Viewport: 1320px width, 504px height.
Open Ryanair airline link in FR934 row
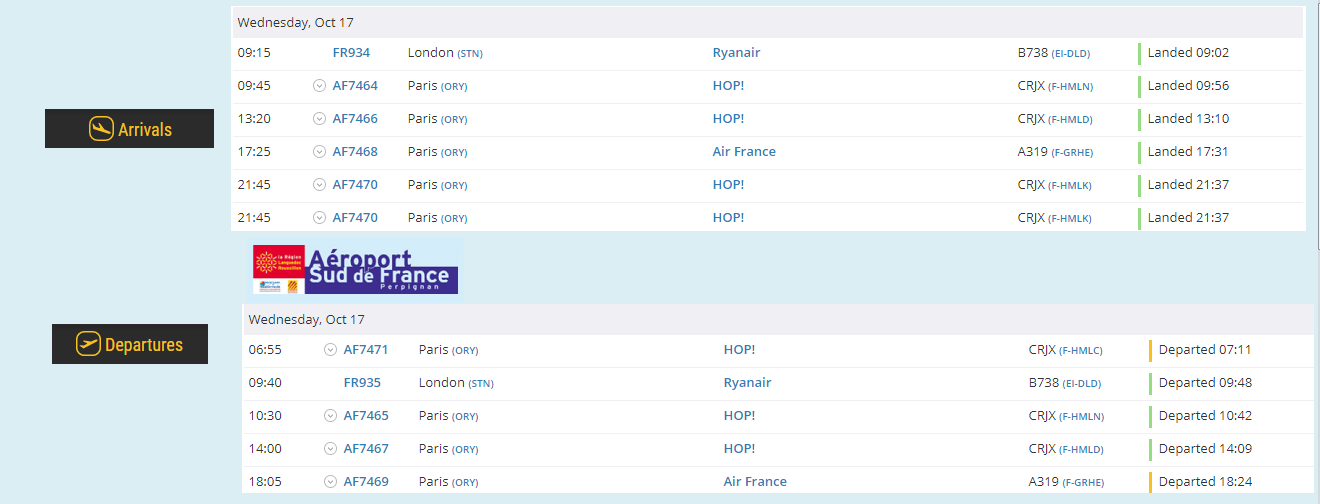737,53
